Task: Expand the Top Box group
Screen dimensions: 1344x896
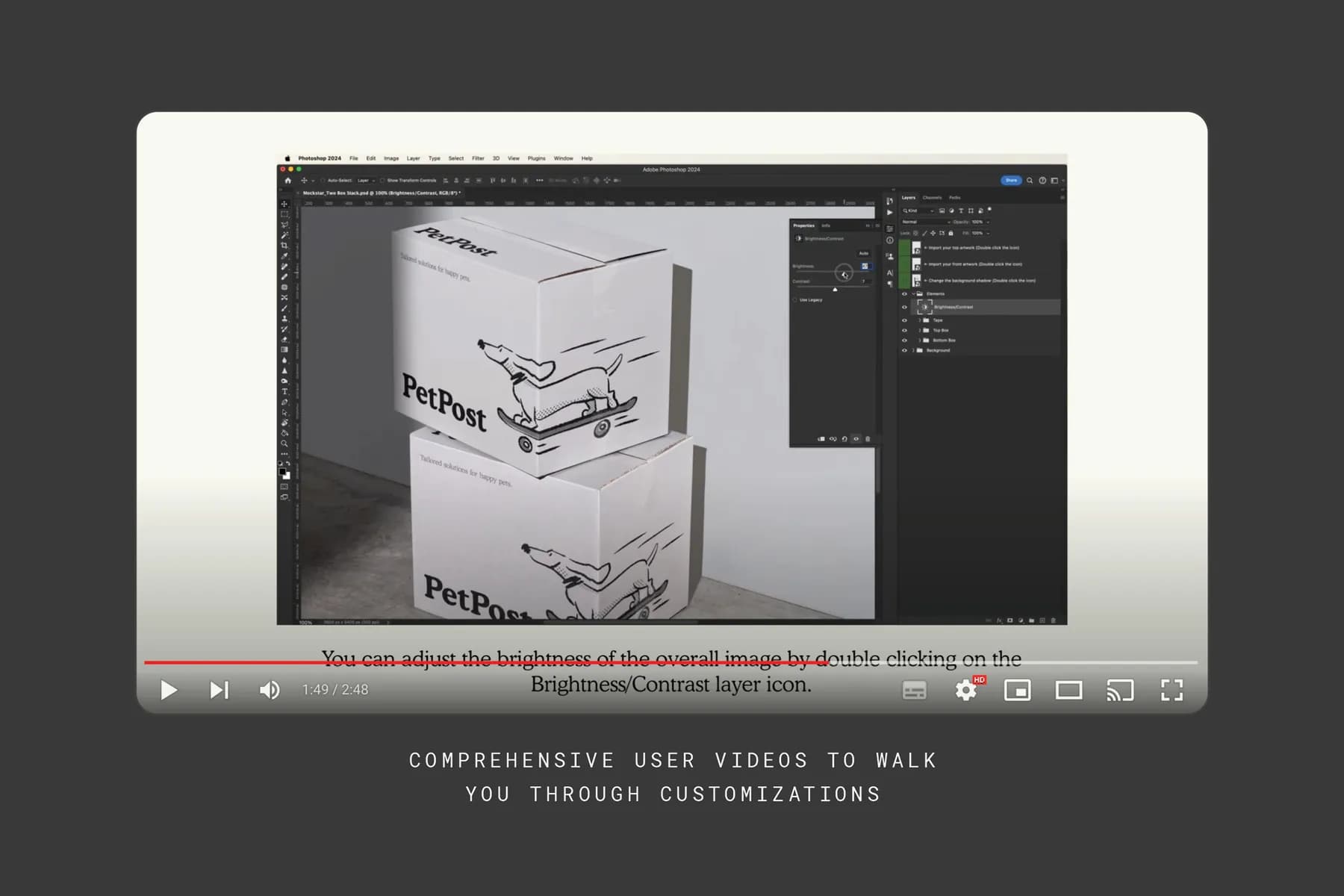Action: pyautogui.click(x=920, y=330)
